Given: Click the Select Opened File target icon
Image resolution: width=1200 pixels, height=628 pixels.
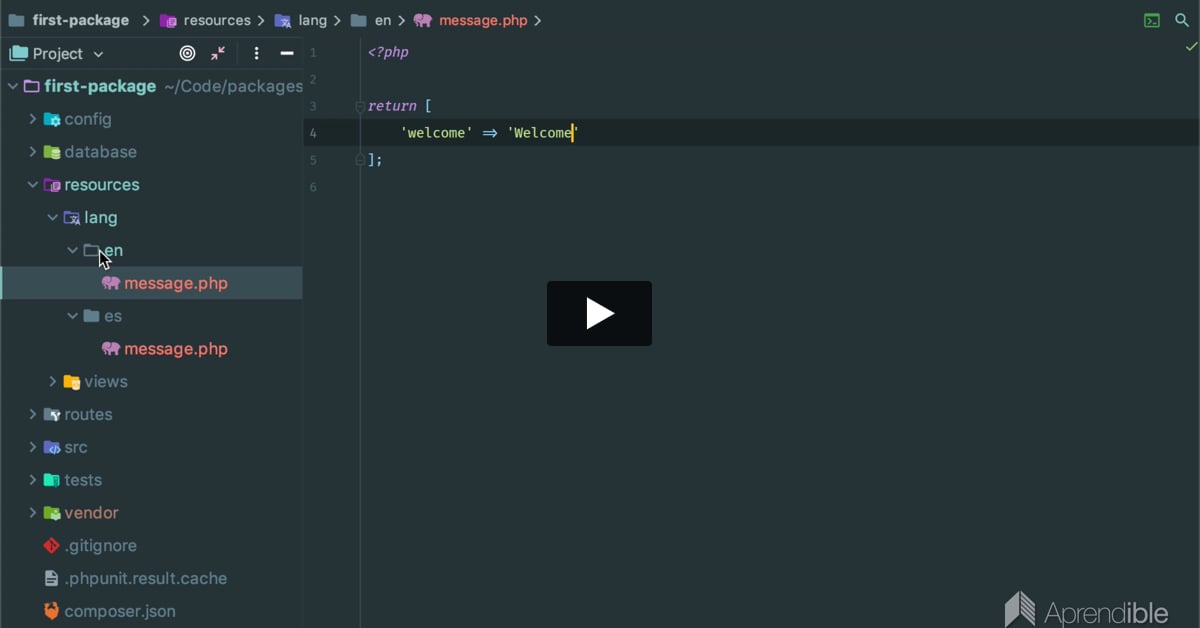Looking at the screenshot, I should click(187, 54).
